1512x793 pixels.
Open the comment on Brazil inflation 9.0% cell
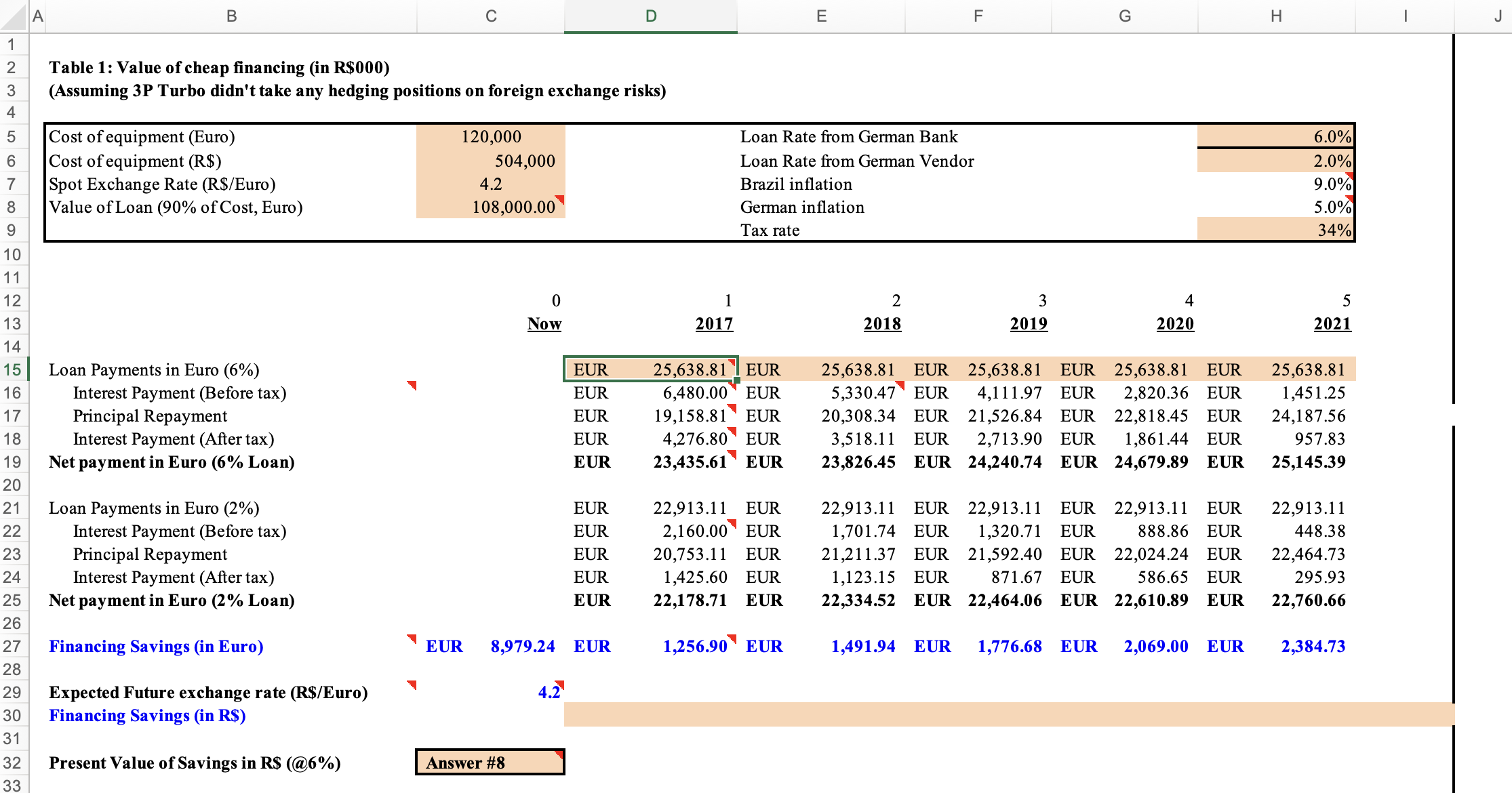point(1349,176)
